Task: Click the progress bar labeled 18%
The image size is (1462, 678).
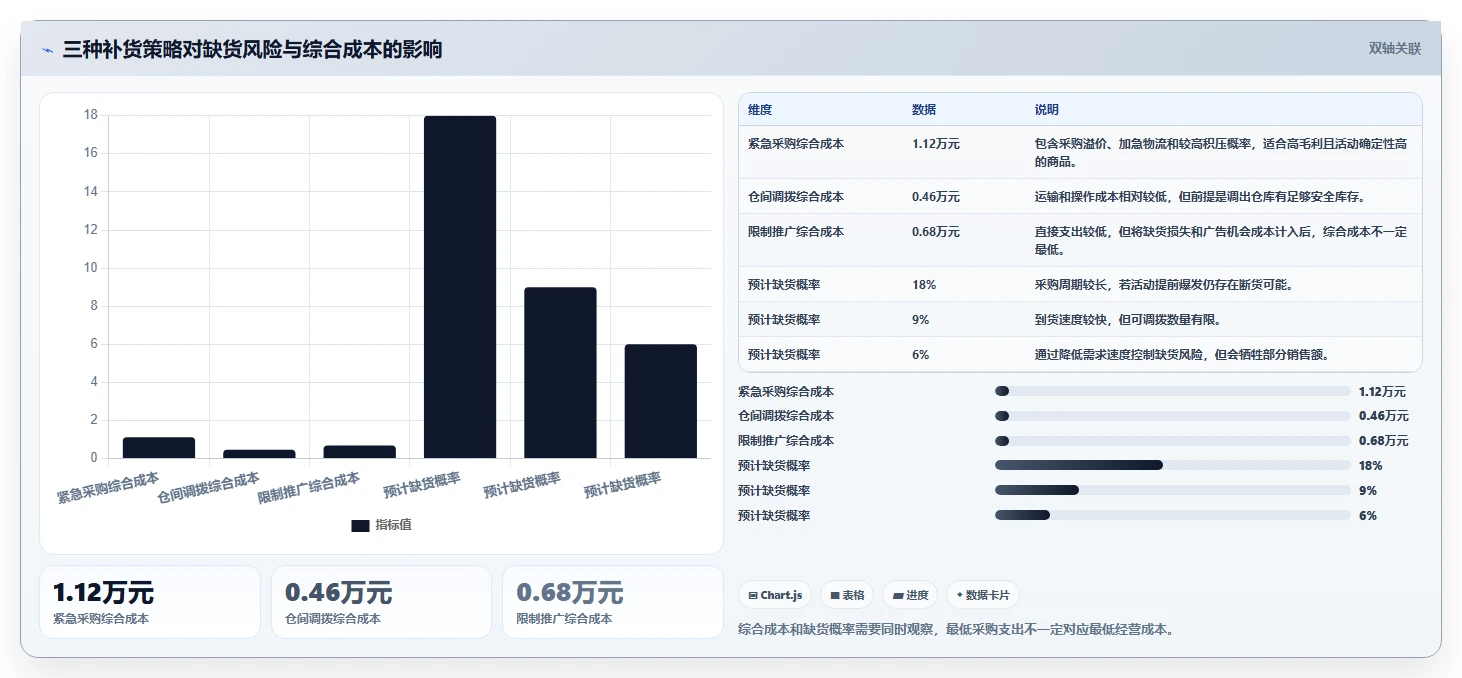Action: click(1172, 465)
